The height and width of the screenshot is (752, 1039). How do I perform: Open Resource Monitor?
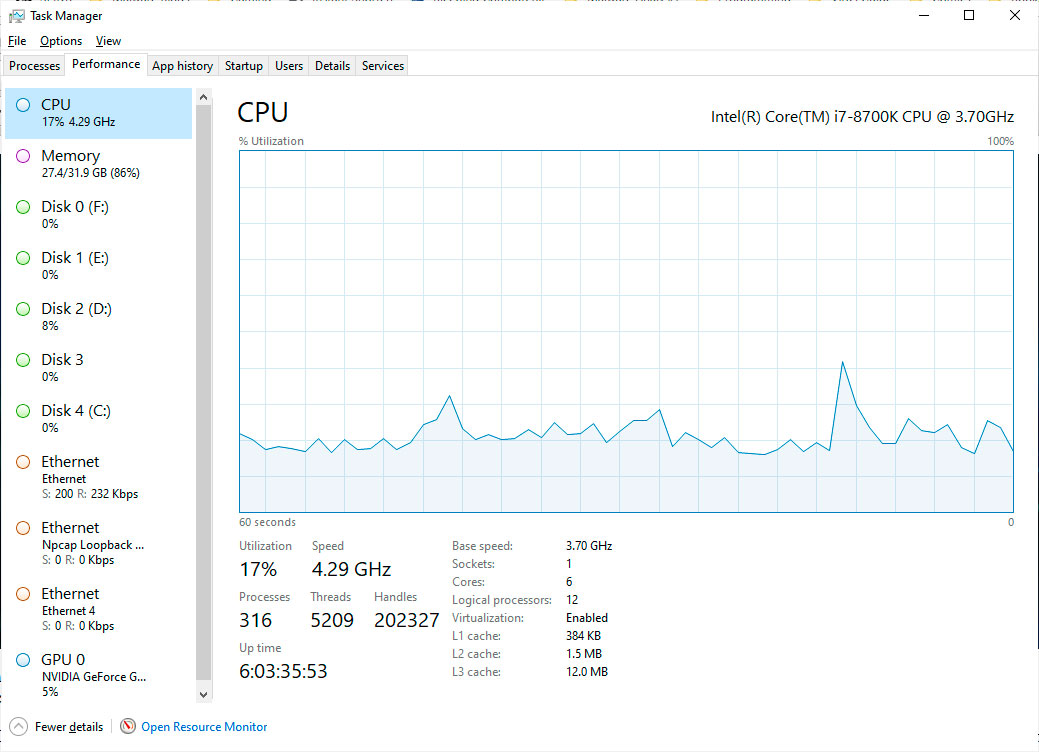(204, 726)
